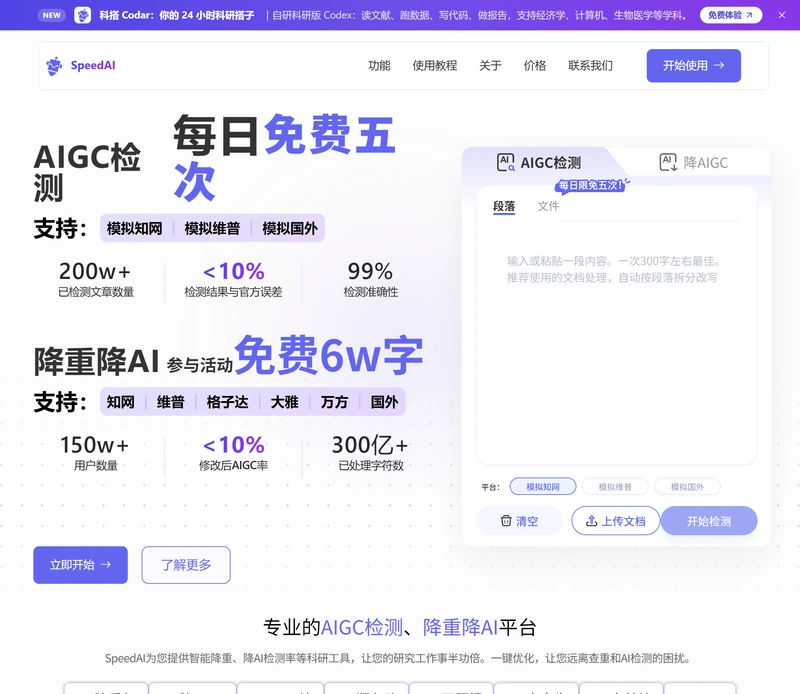This screenshot has height=694, width=800.
Task: Click the upload icon on 上传文档
Action: [x=591, y=520]
